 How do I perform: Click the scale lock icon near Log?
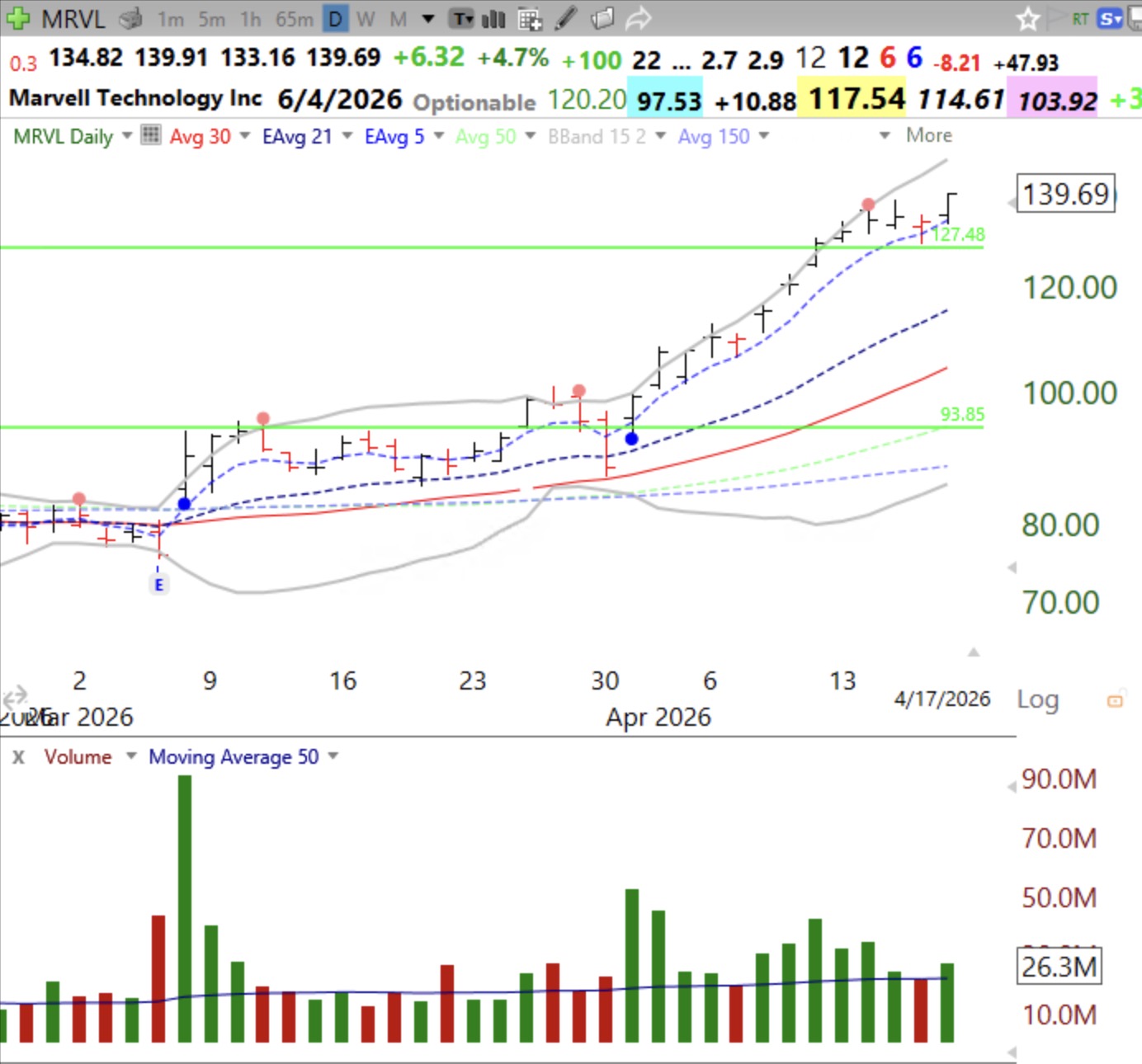[x=1115, y=700]
